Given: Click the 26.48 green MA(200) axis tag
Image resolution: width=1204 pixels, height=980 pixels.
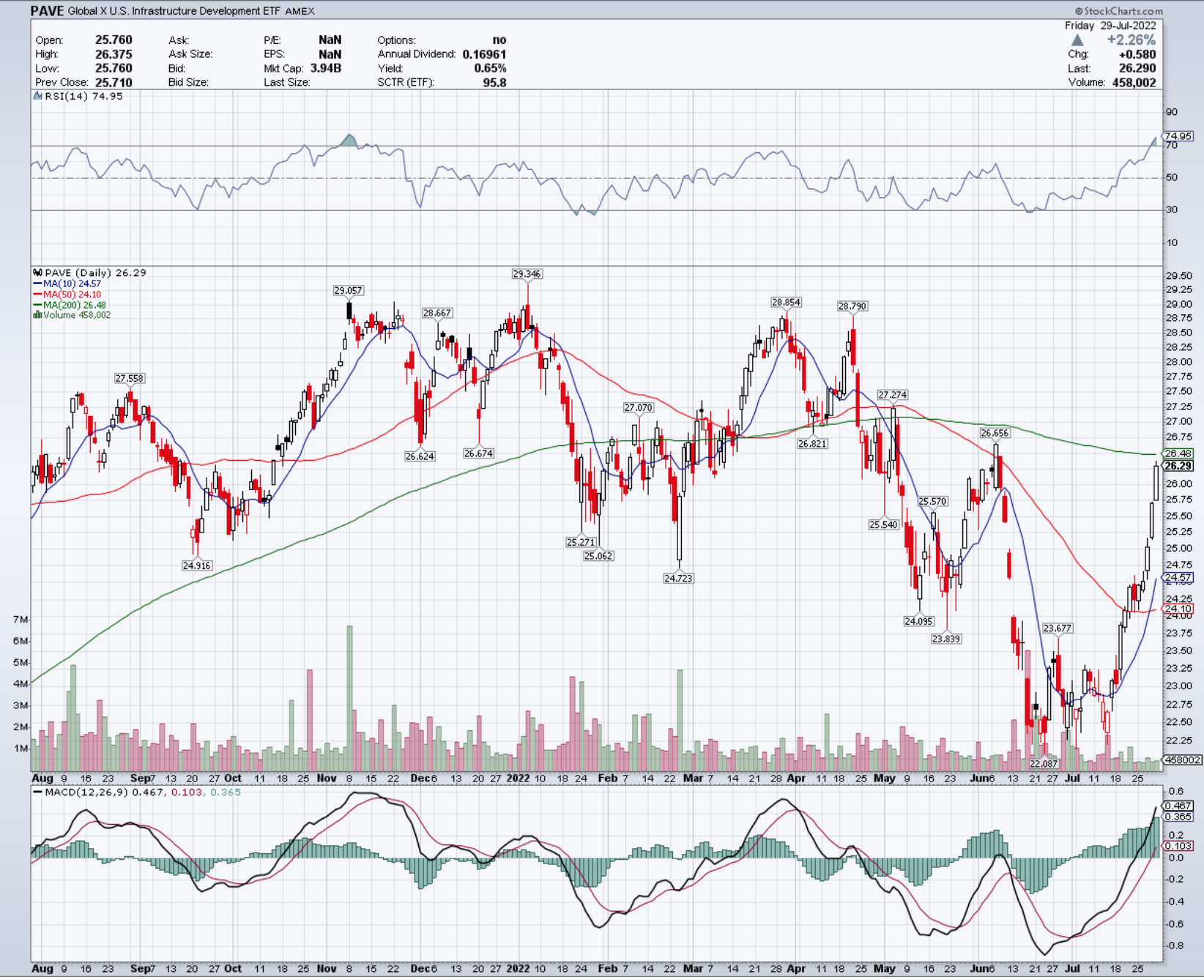Looking at the screenshot, I should (1178, 453).
